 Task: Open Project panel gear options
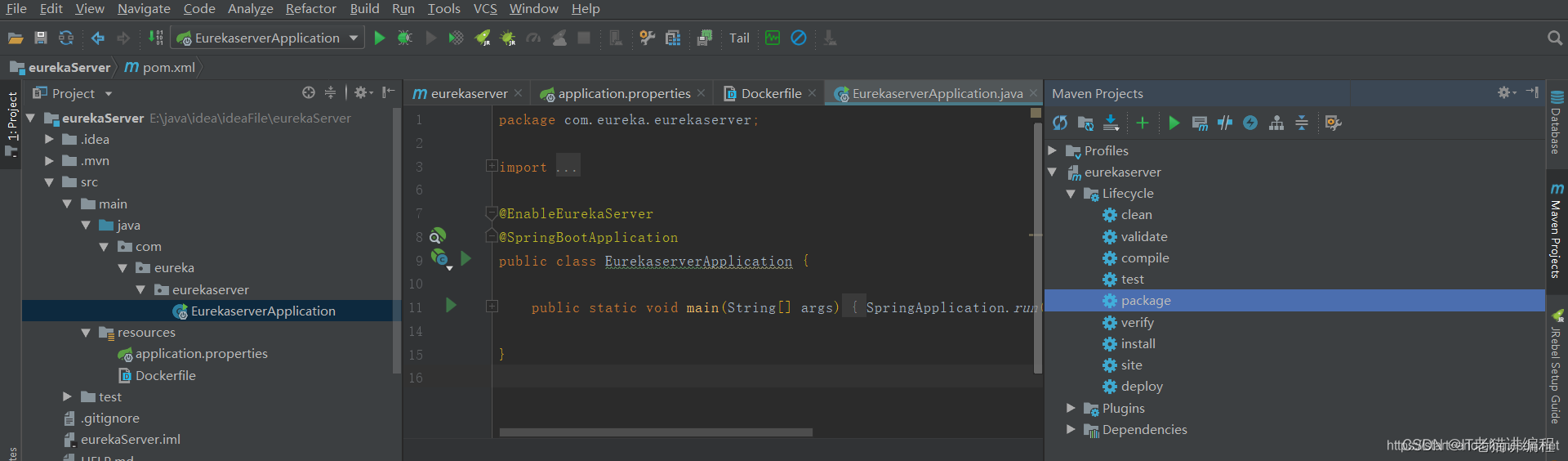(363, 92)
